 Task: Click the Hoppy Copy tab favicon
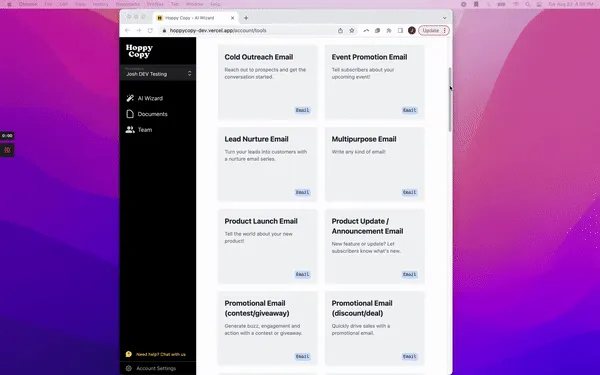[160, 18]
